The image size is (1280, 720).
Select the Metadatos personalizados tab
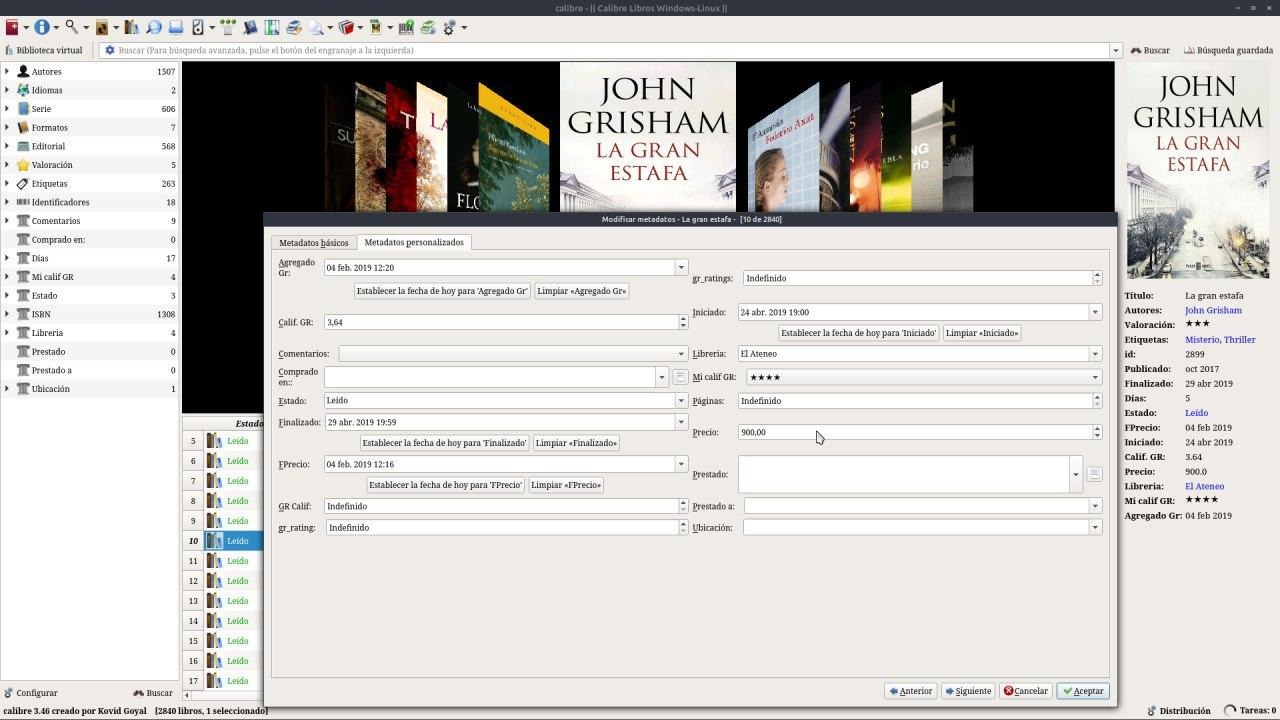(414, 243)
